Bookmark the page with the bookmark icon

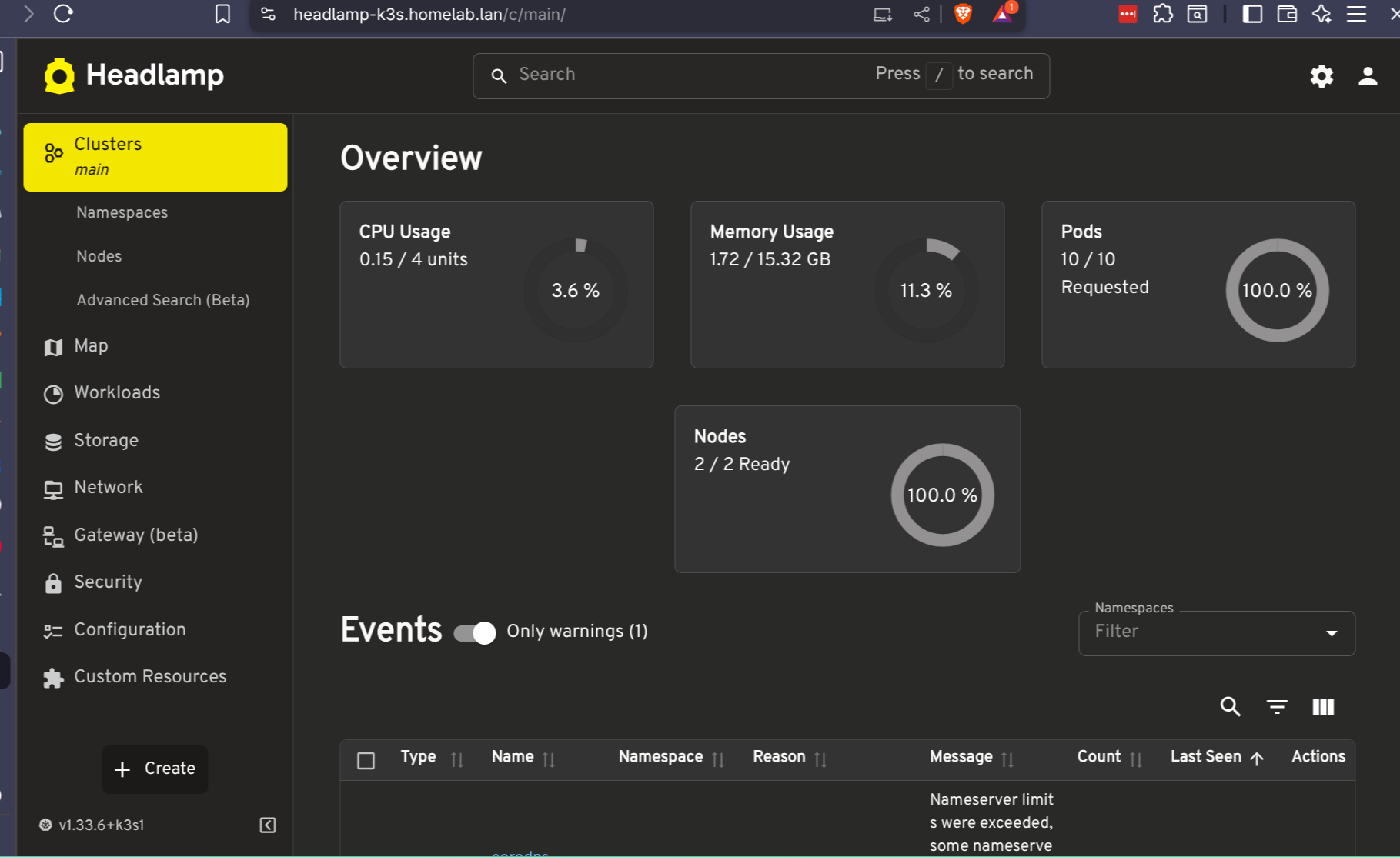[222, 14]
